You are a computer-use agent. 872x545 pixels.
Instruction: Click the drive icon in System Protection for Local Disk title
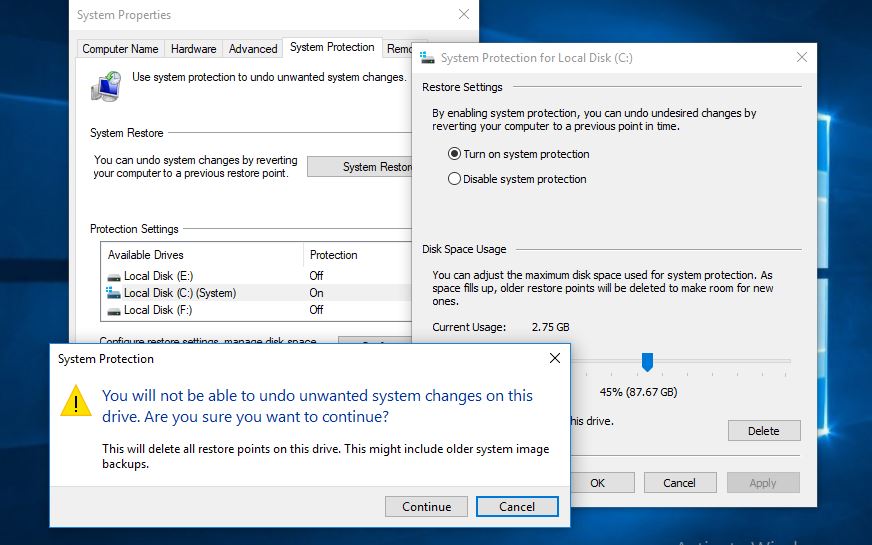click(x=427, y=57)
